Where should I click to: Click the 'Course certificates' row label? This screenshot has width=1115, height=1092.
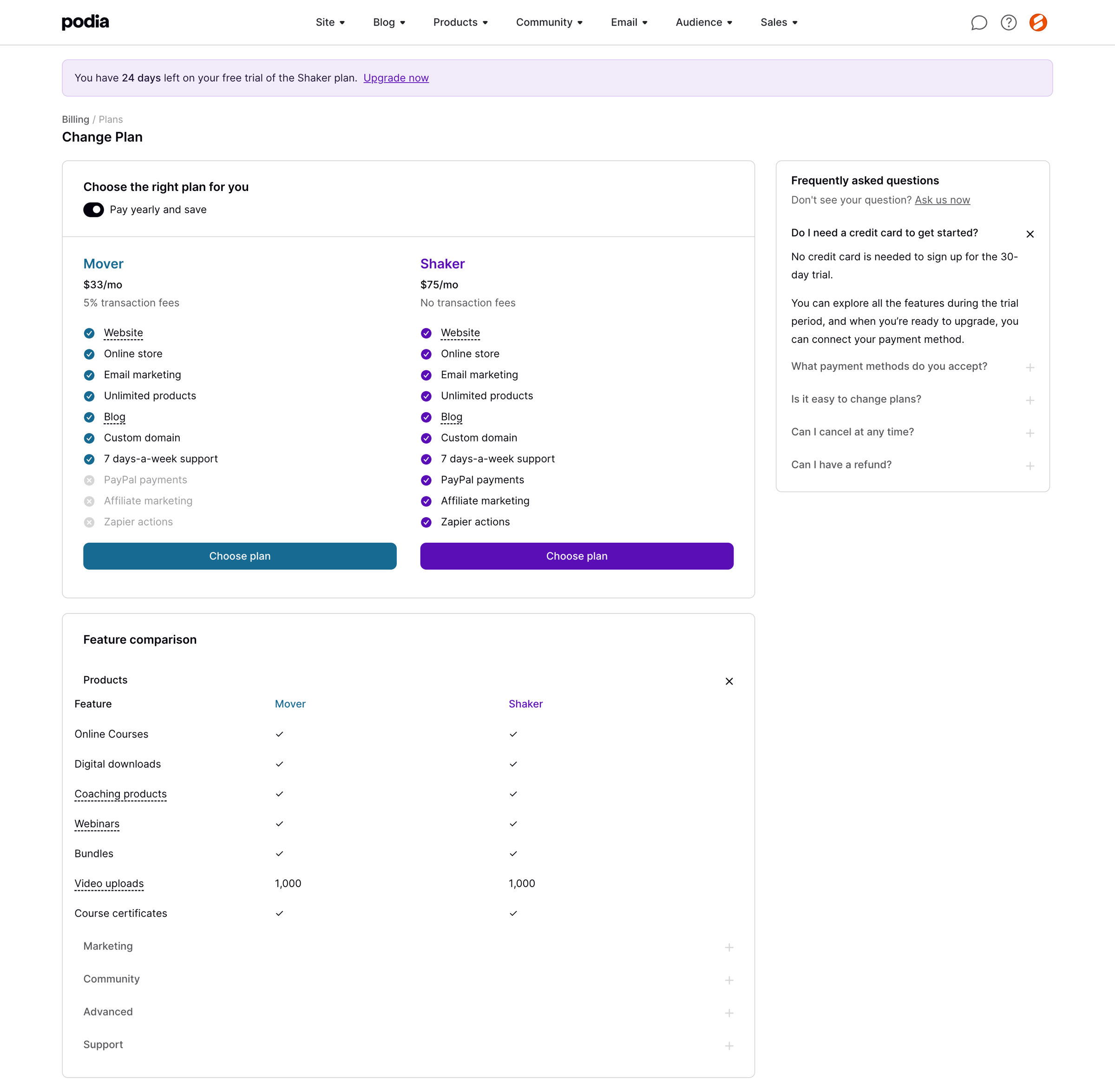point(121,913)
